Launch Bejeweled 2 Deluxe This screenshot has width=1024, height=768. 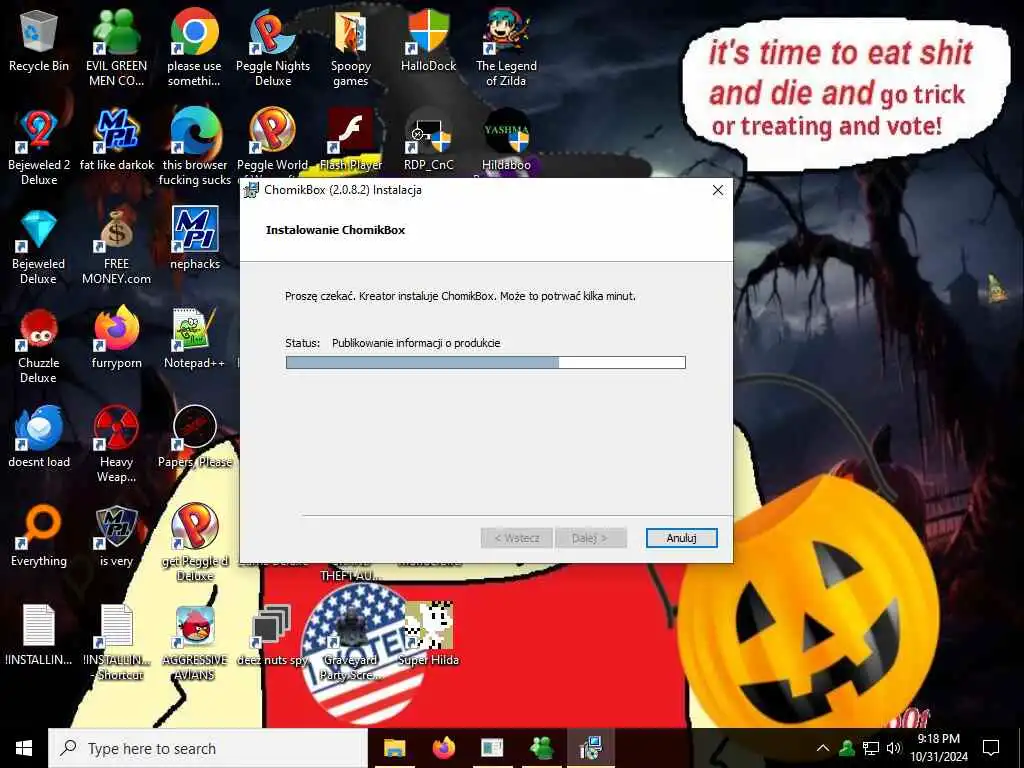pyautogui.click(x=39, y=147)
